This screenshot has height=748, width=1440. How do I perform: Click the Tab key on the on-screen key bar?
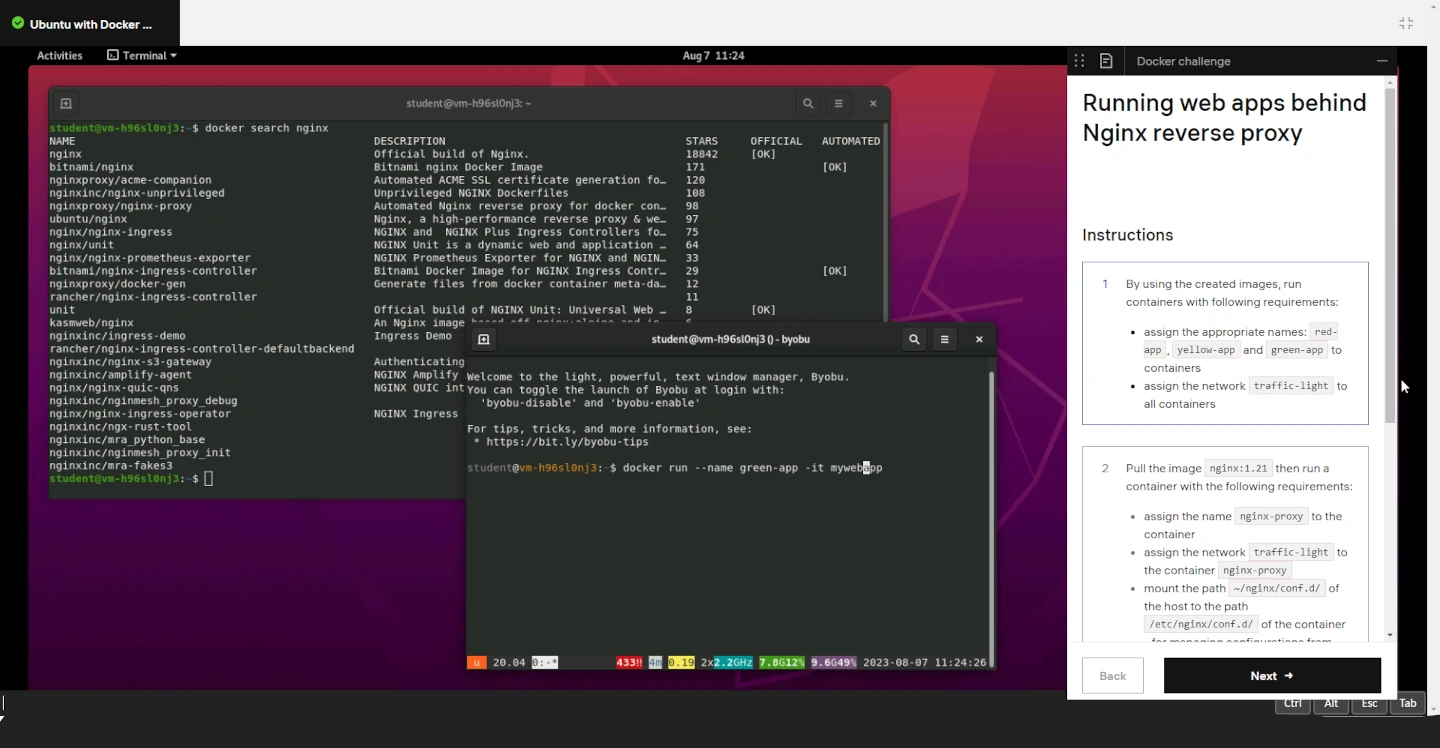[1407, 703]
